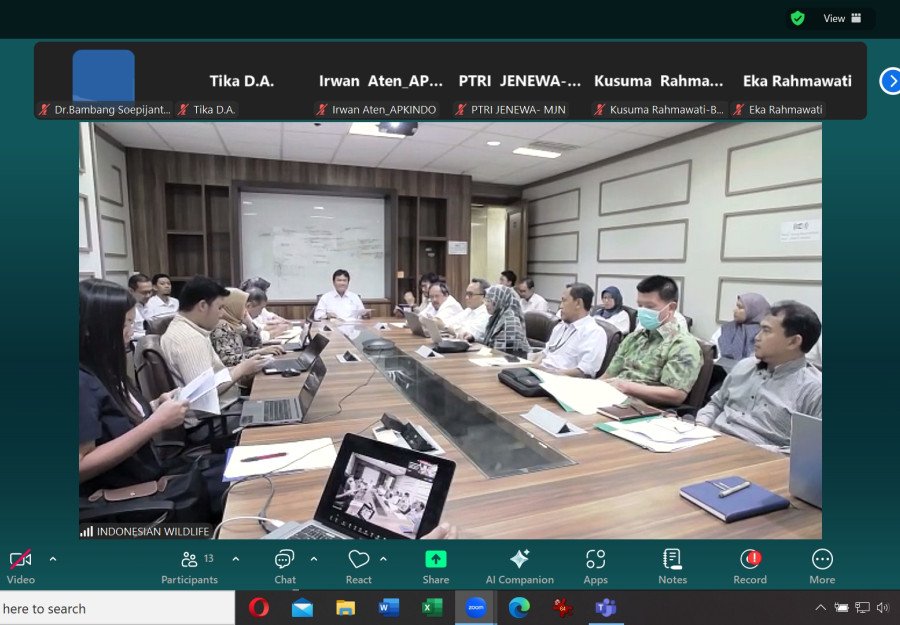The image size is (900, 625).
Task: Open the View layout menu
Action: pyautogui.click(x=840, y=18)
